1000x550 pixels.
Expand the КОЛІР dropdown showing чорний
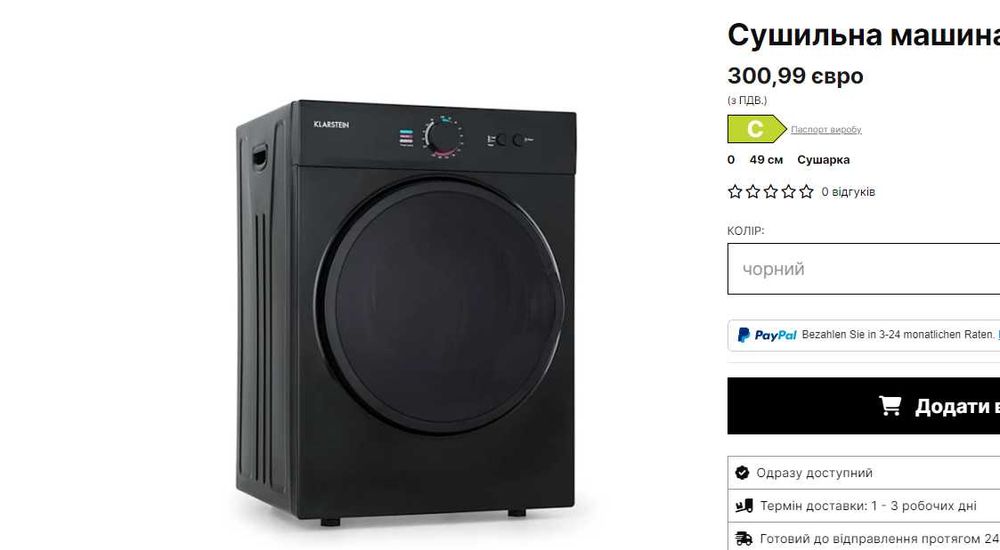coord(864,269)
